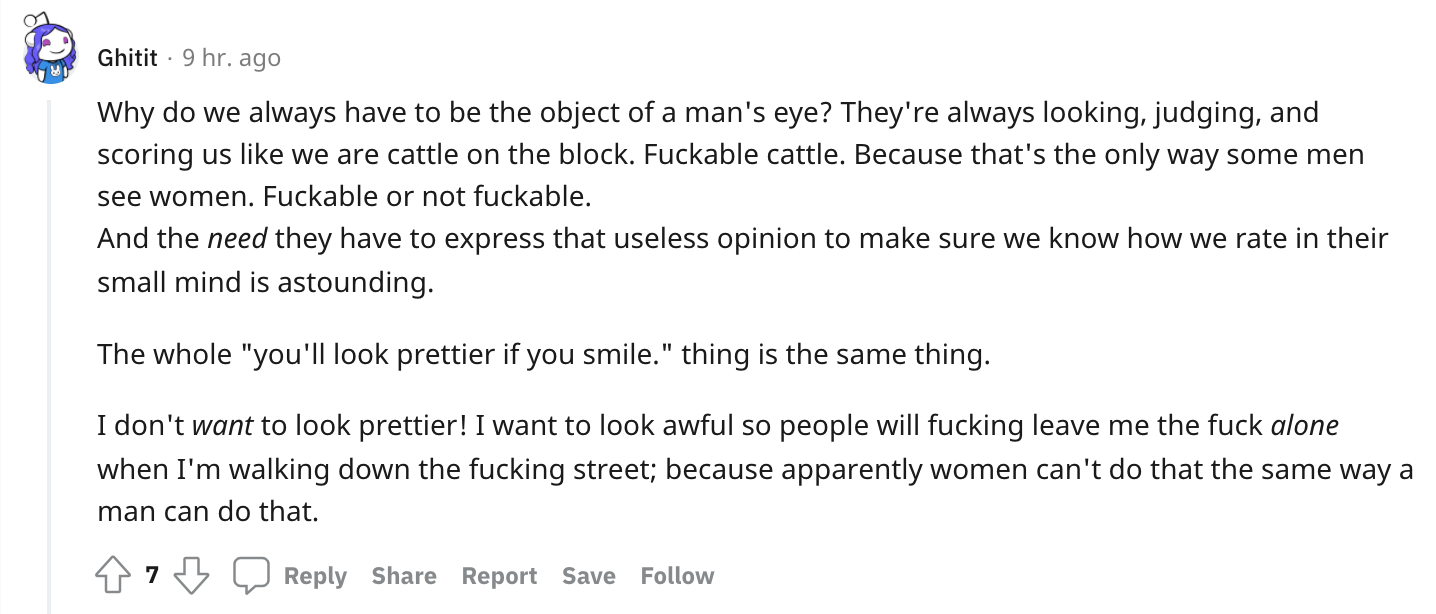Share this comment
The height and width of the screenshot is (614, 1436).
pyautogui.click(x=404, y=576)
